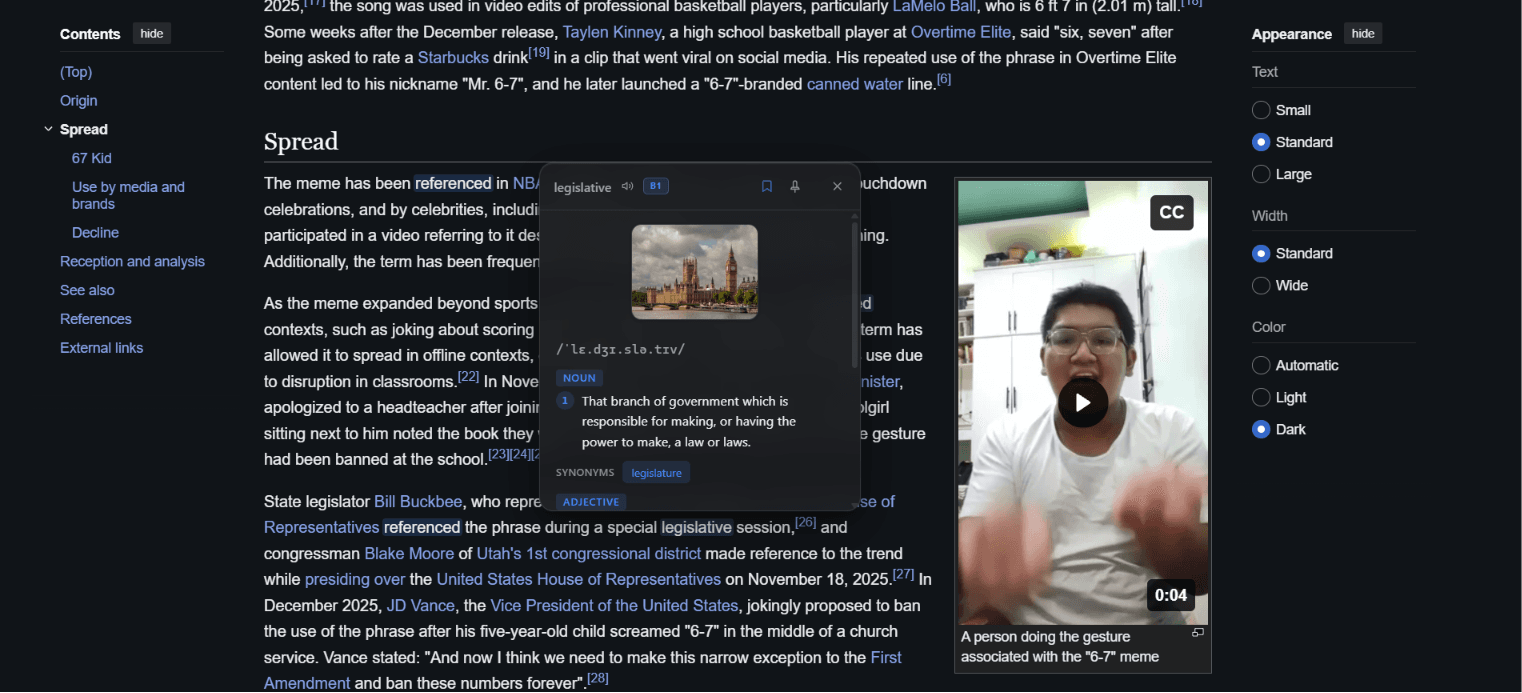
Task: Go to External links in Contents
Action: 101,348
